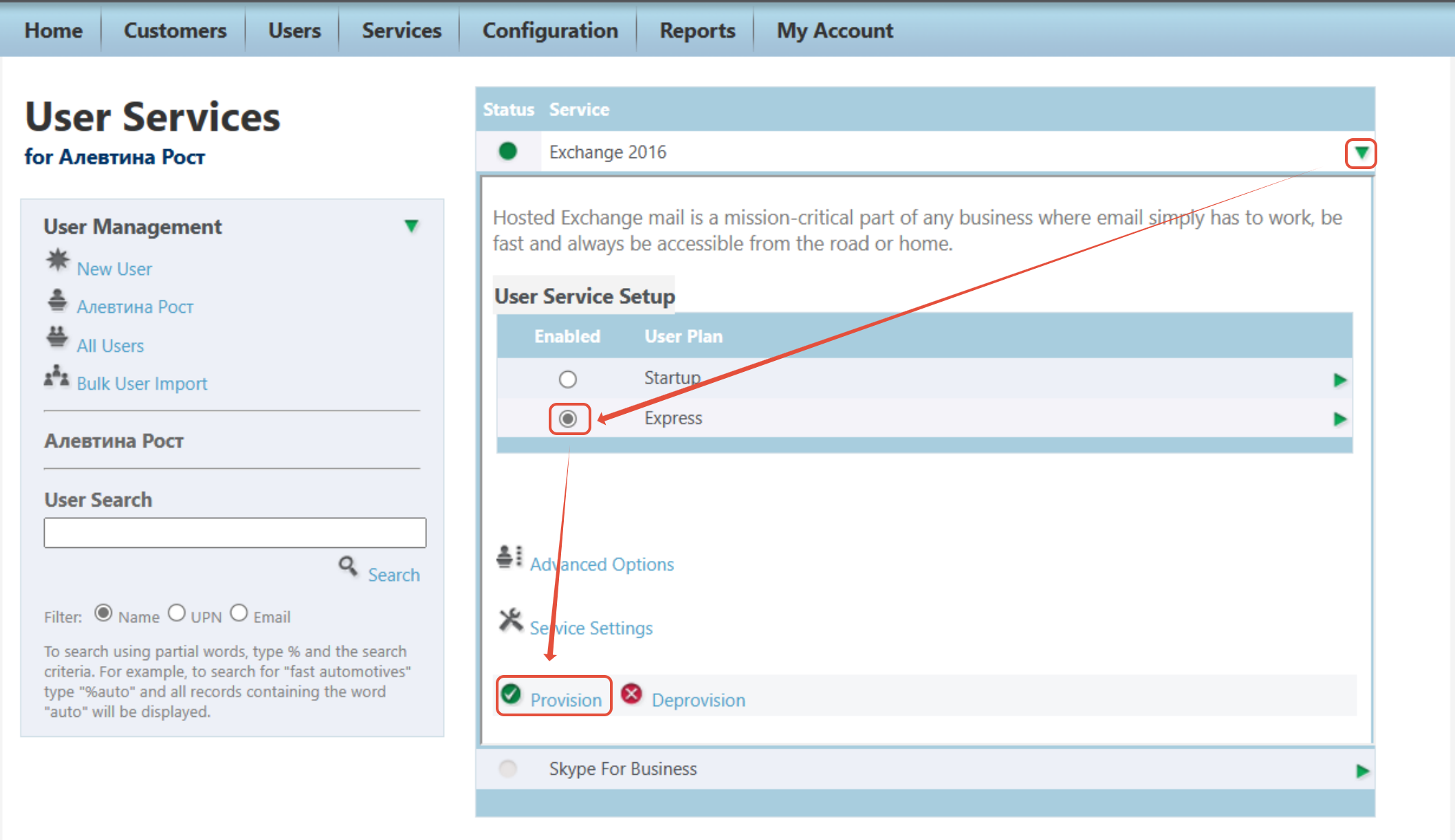1455x840 pixels.
Task: Select the Express plan radio button
Action: coord(568,419)
